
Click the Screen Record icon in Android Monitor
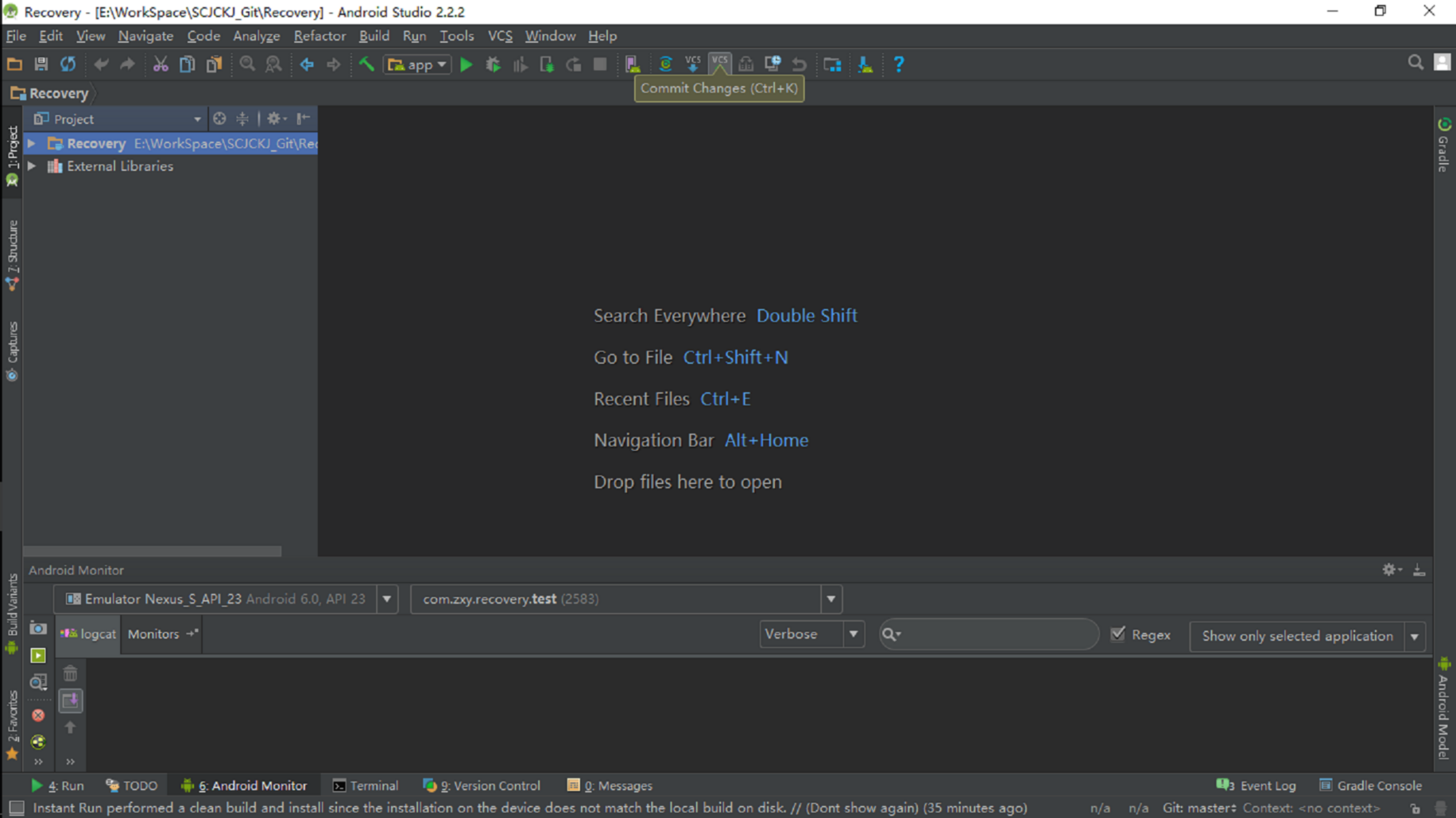point(38,656)
